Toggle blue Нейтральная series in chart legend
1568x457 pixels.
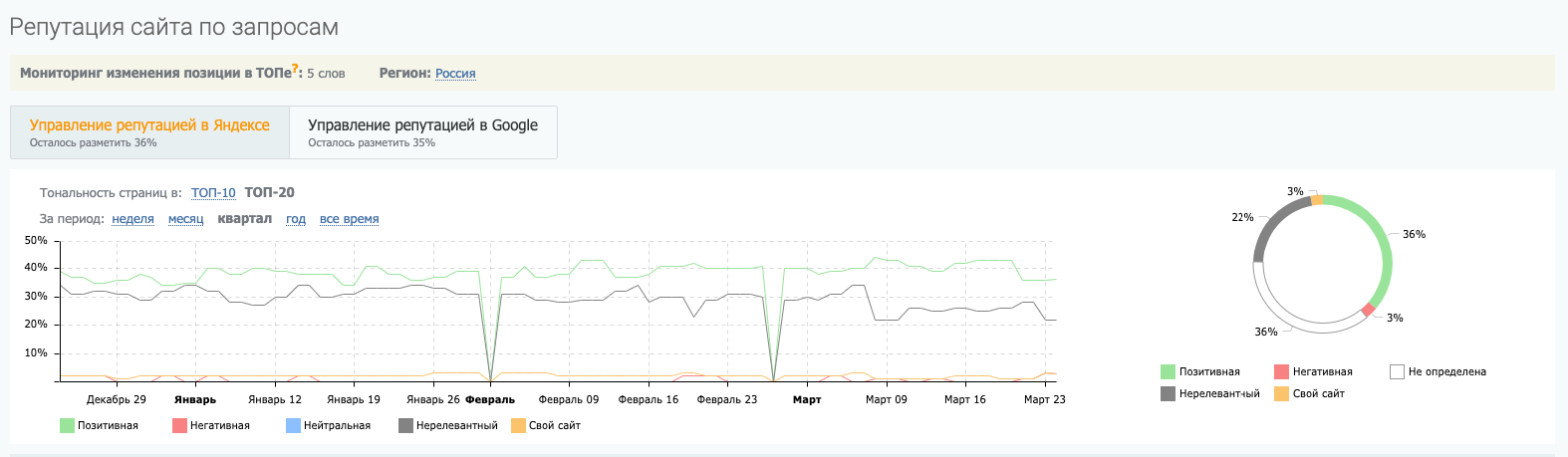point(293,426)
